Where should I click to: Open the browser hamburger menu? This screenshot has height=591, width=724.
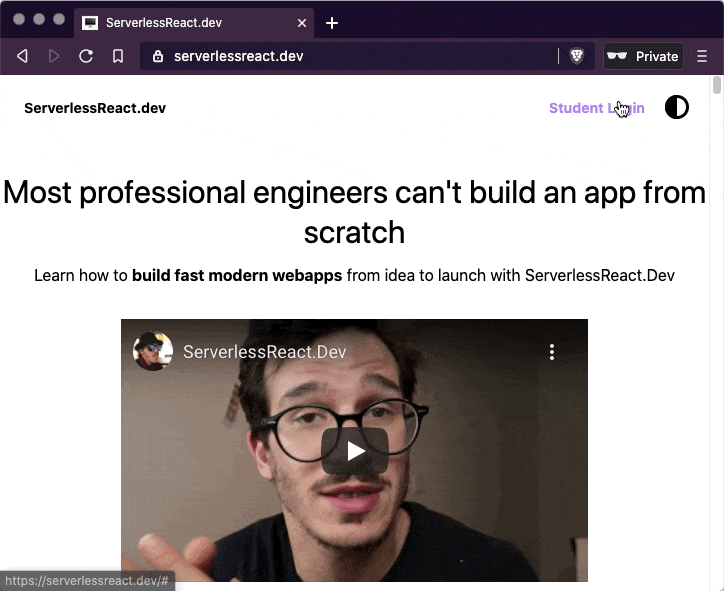tap(702, 56)
